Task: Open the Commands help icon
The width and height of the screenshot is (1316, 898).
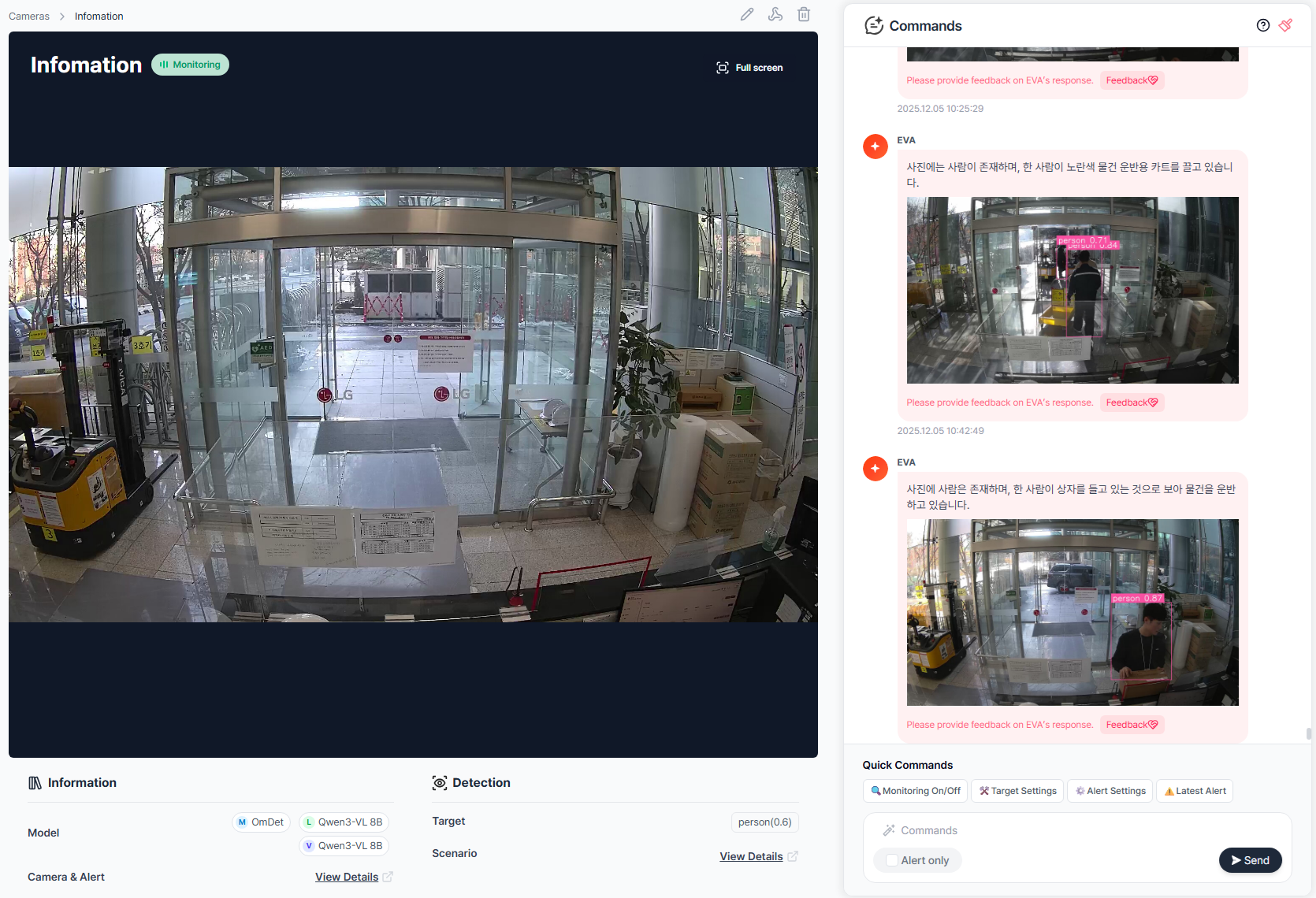Action: pyautogui.click(x=1262, y=25)
